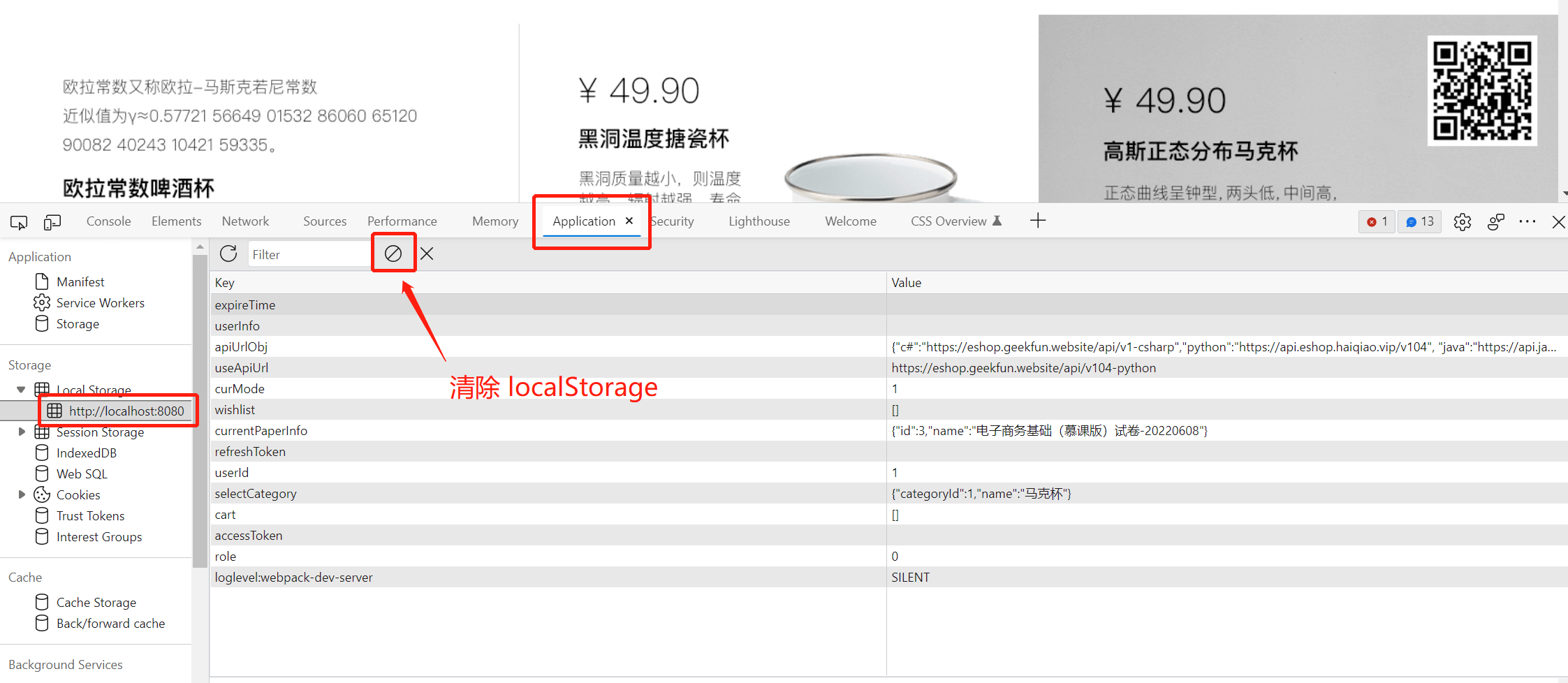Delete selected storage entry X icon
1568x683 pixels.
click(427, 254)
